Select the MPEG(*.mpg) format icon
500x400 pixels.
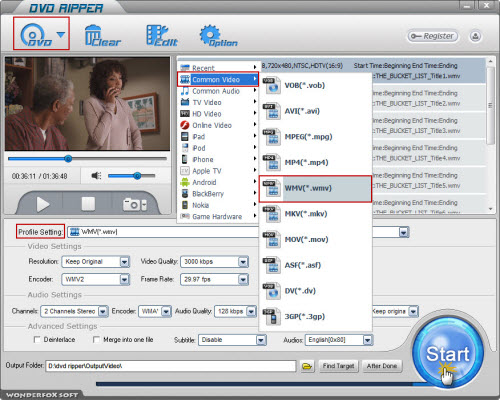click(x=272, y=137)
